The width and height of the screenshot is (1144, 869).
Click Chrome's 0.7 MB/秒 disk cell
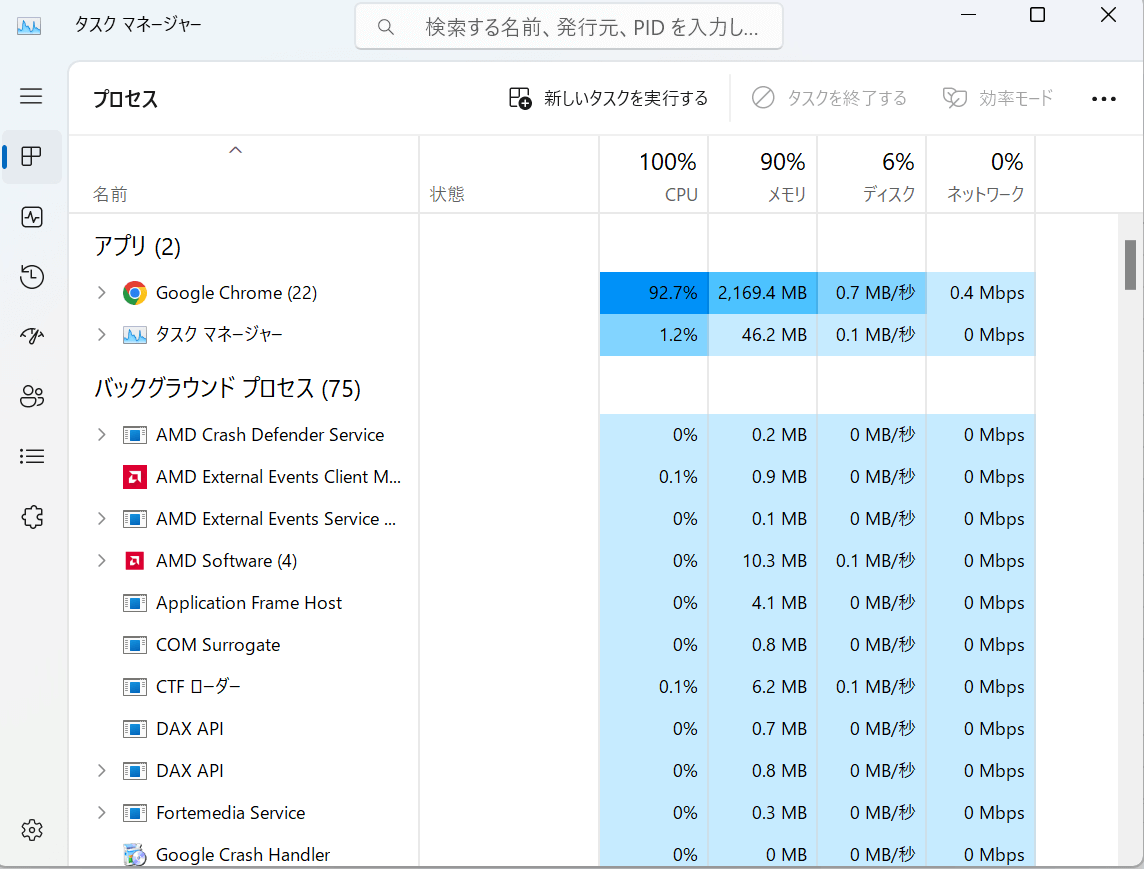(872, 293)
